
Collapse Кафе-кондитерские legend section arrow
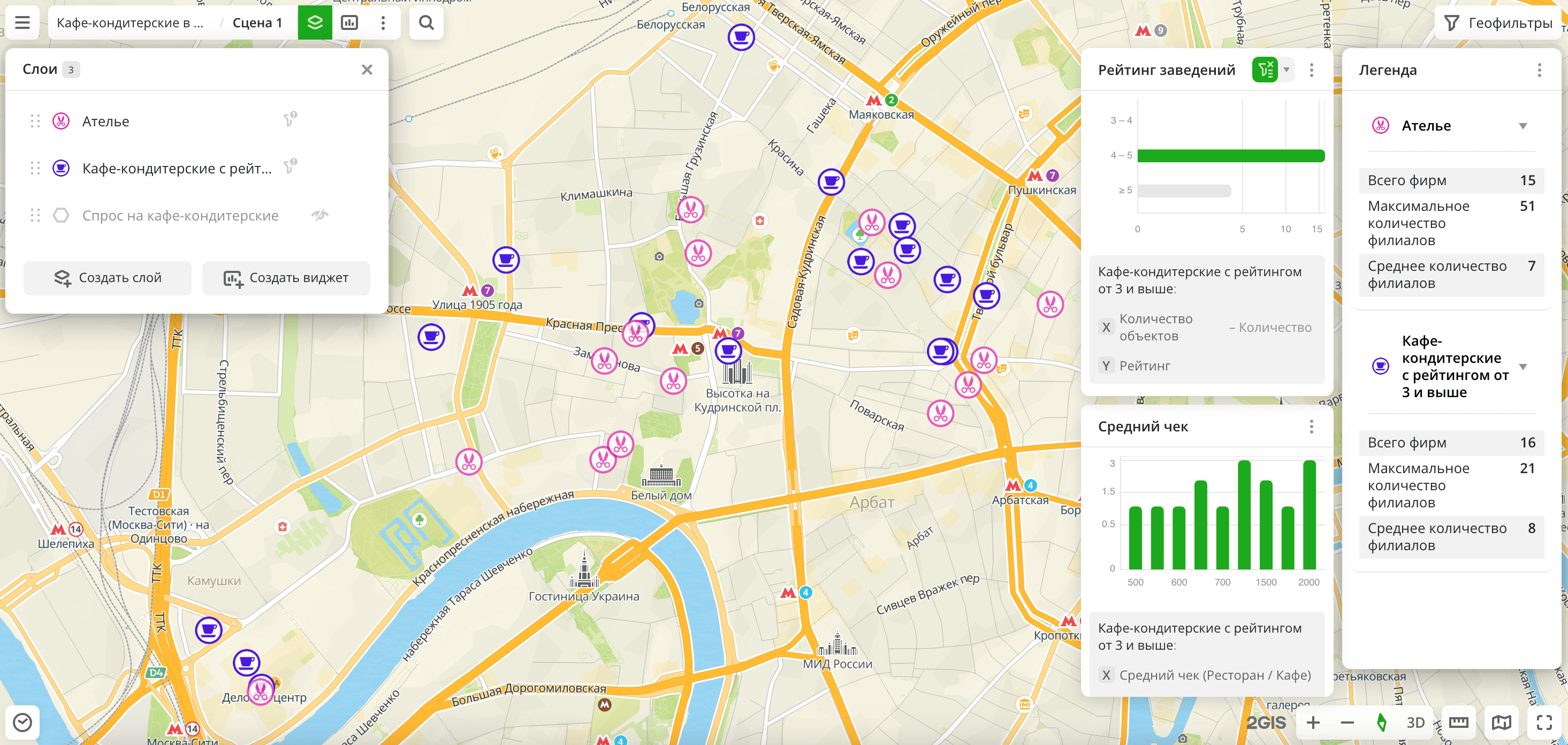pos(1523,367)
